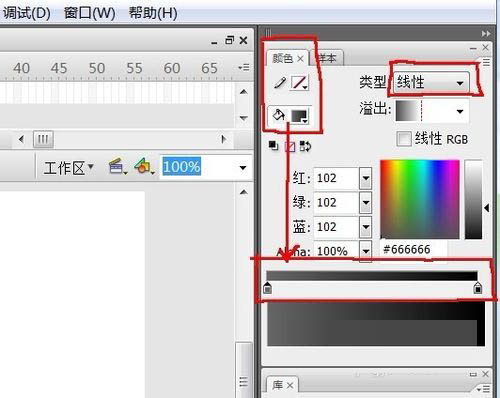500x398 pixels.
Task: Open the fill color gradient swatch
Action: coord(300,116)
